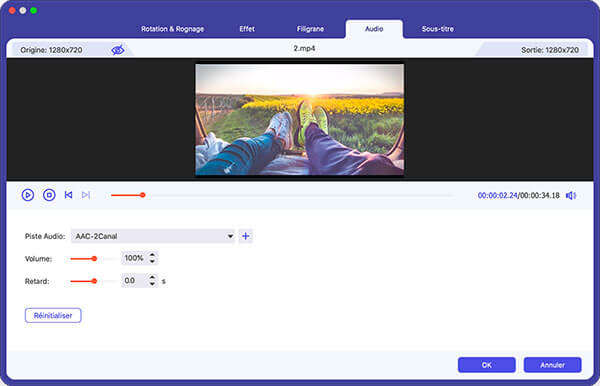Click the Sortie: 1280x720 label

click(x=550, y=50)
